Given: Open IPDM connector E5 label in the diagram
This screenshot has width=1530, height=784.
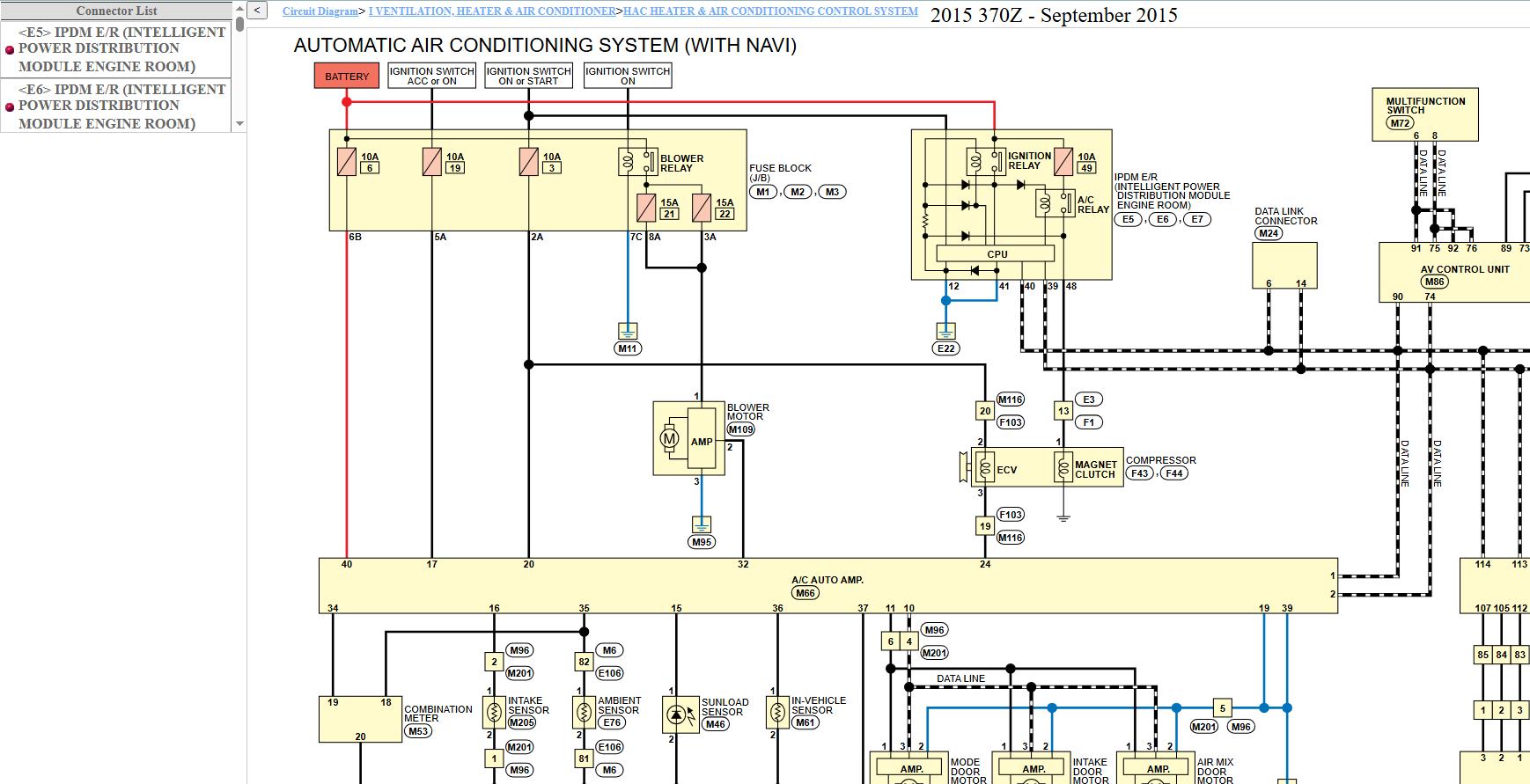Looking at the screenshot, I should click(1129, 219).
